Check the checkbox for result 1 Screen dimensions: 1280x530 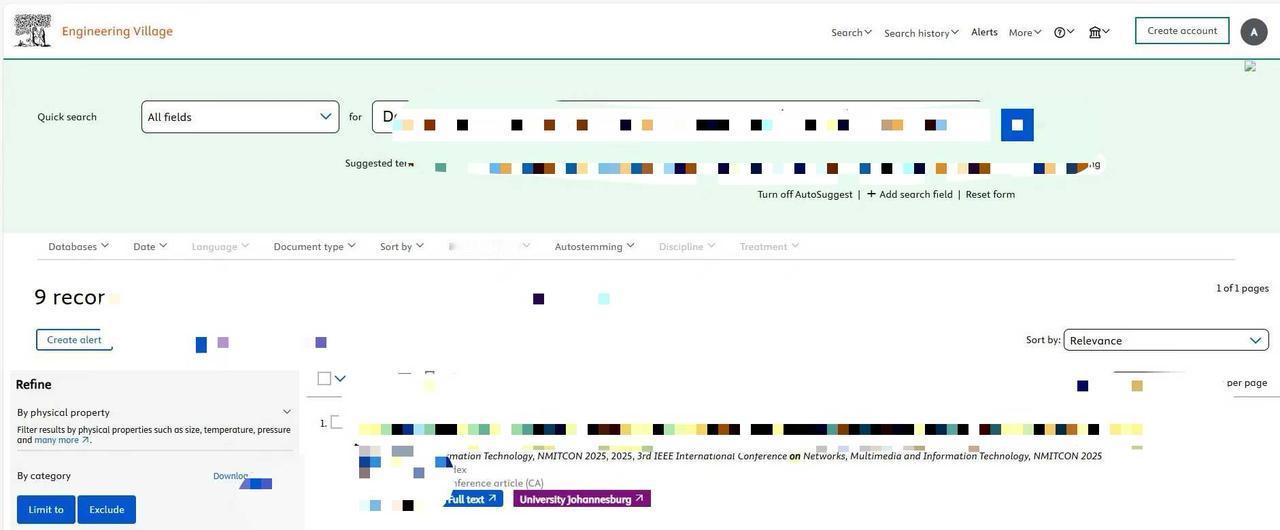tap(336, 422)
